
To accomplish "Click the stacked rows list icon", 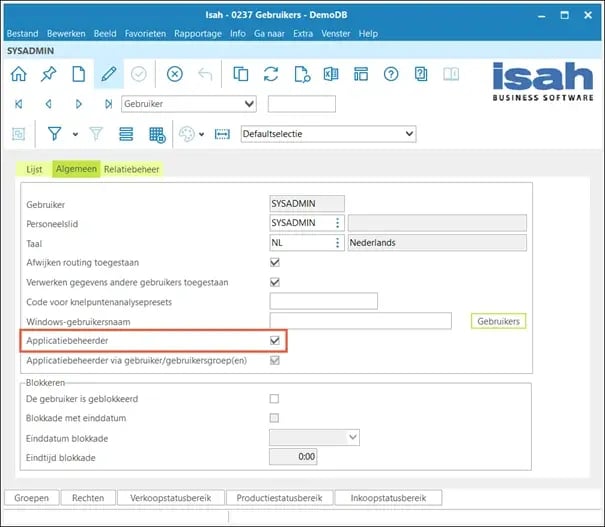I will pyautogui.click(x=126, y=134).
